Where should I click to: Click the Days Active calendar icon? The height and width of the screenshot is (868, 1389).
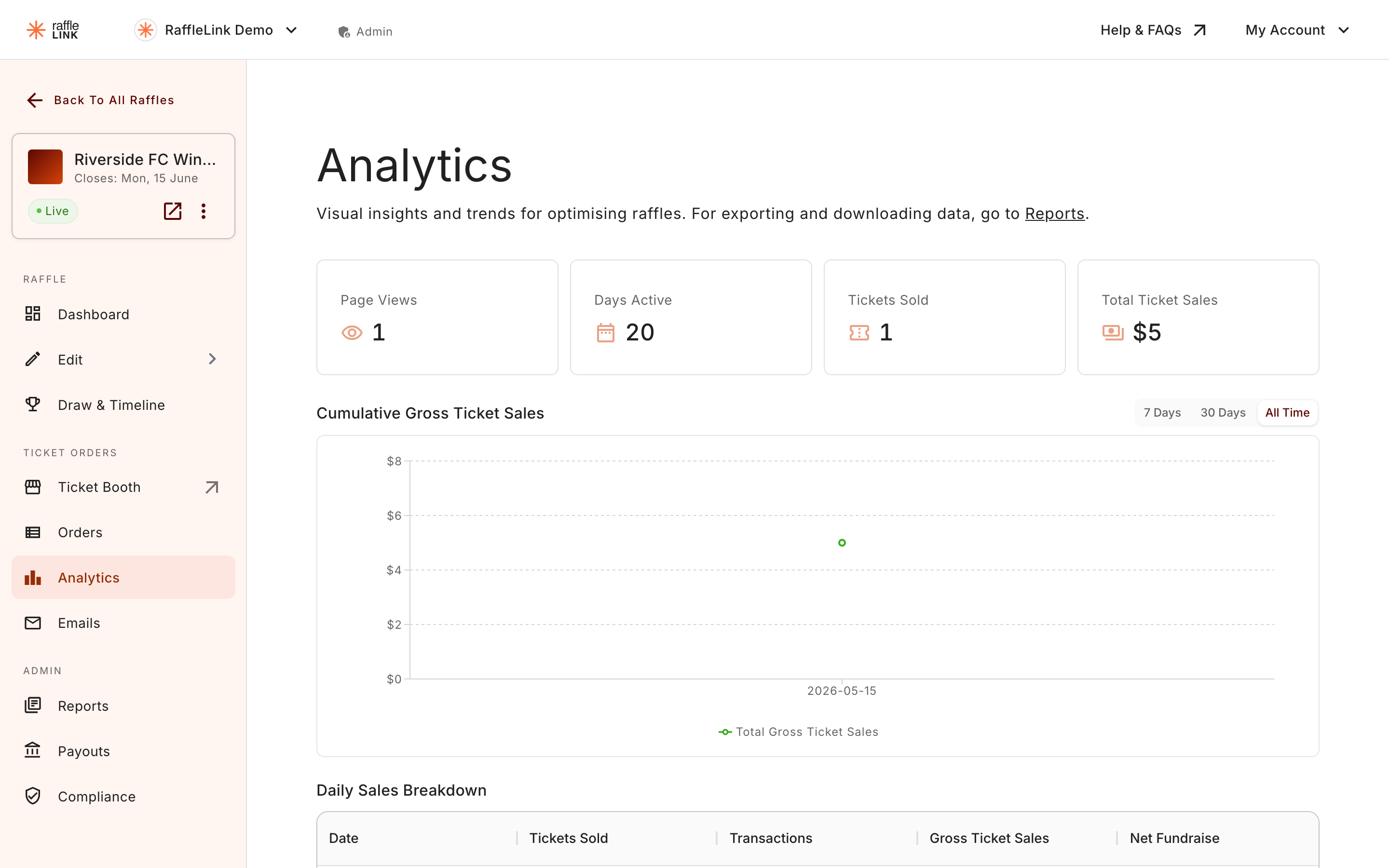[x=606, y=332]
